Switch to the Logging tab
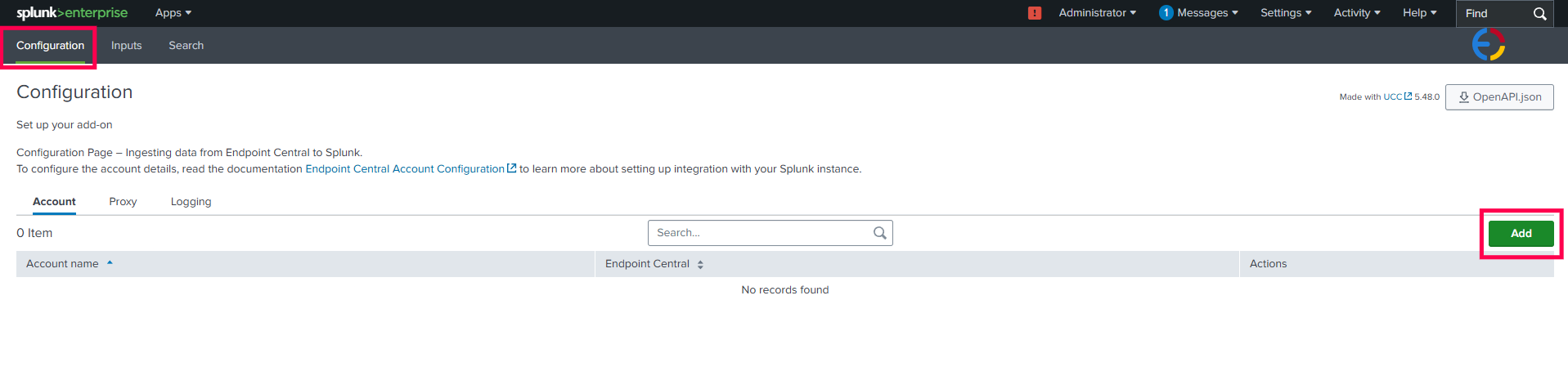This screenshot has width=1568, height=376. click(191, 202)
